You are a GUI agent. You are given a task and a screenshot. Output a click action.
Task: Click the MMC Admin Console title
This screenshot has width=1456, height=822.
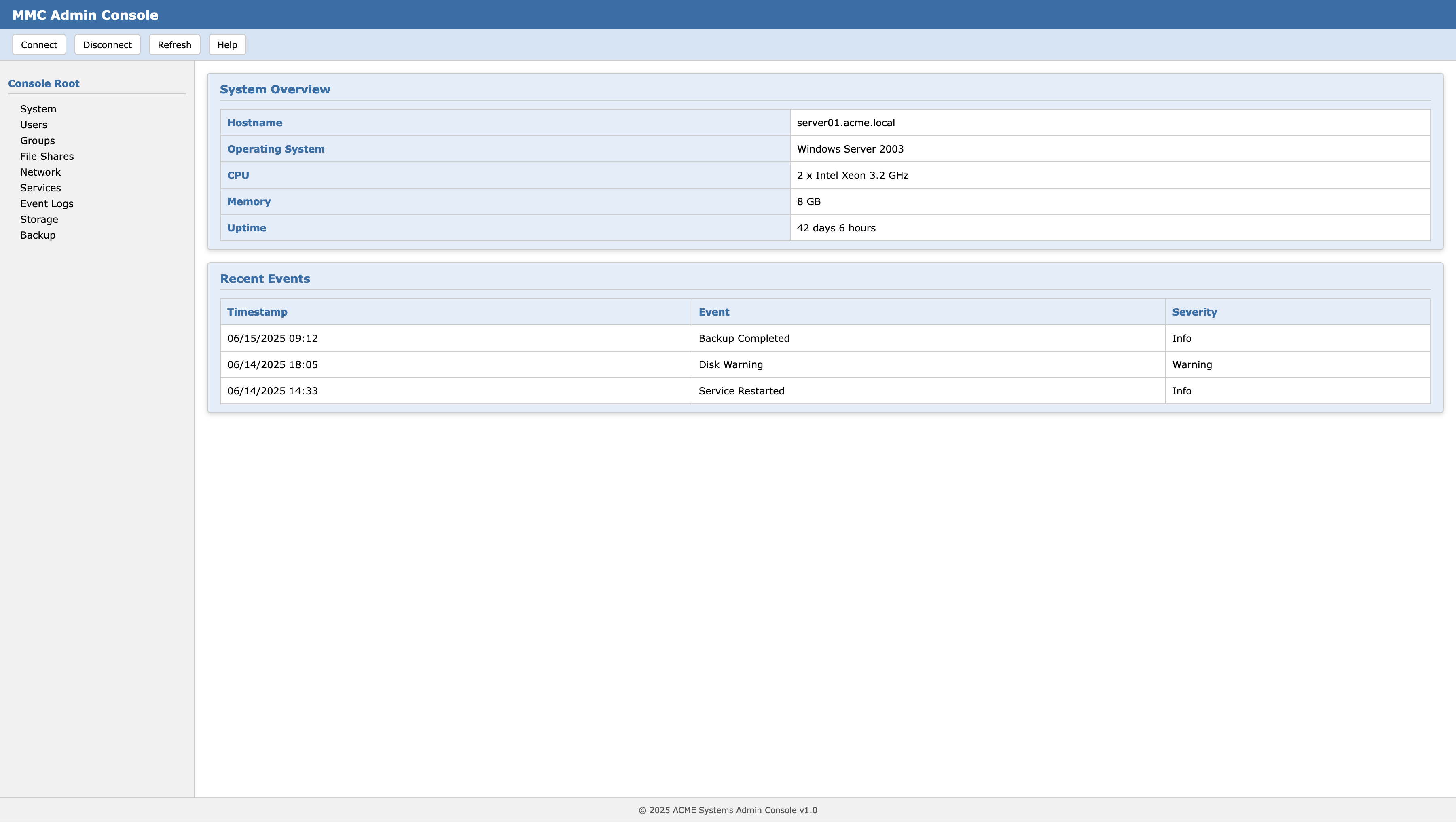coord(85,15)
